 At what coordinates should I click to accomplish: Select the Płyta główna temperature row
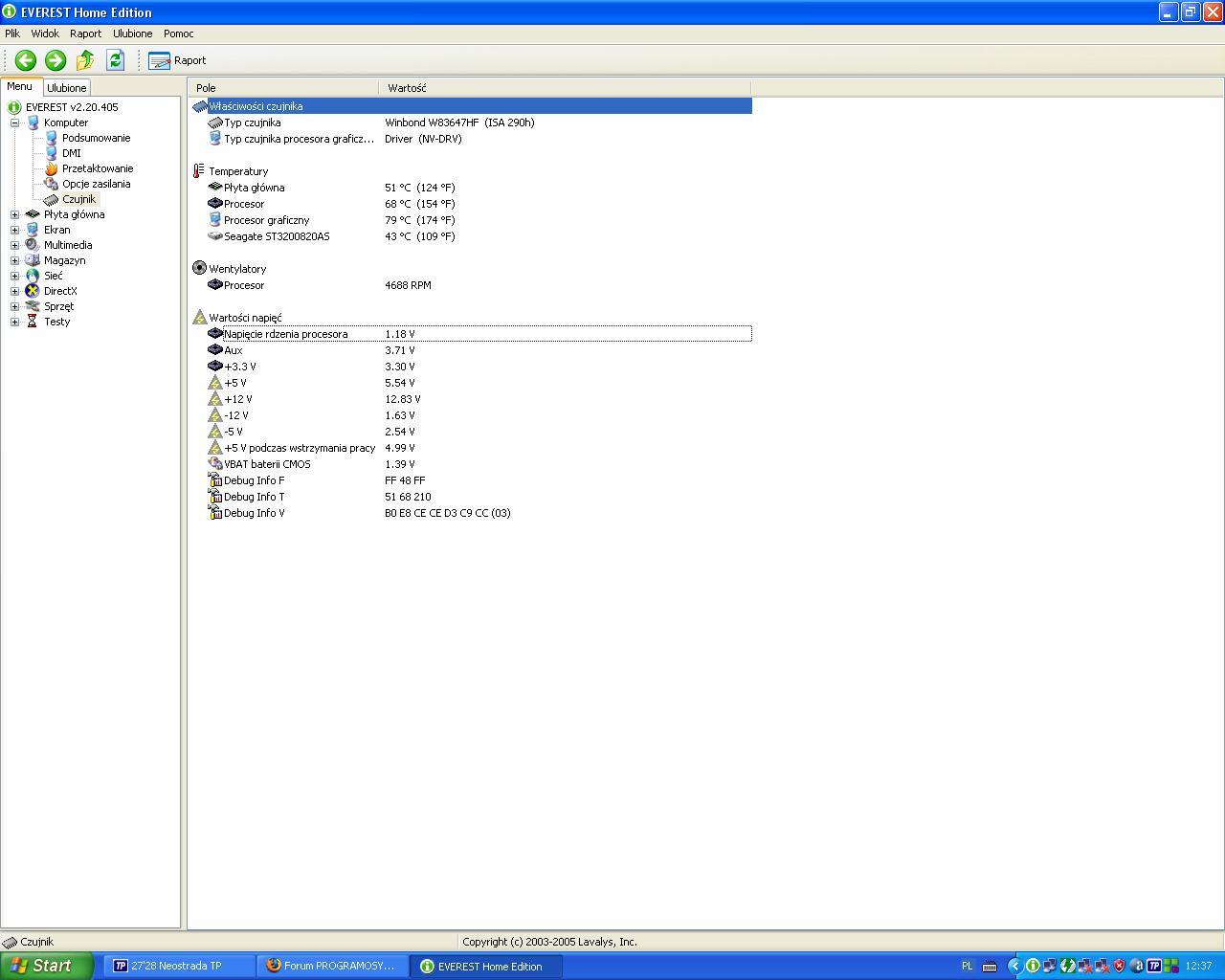point(471,188)
